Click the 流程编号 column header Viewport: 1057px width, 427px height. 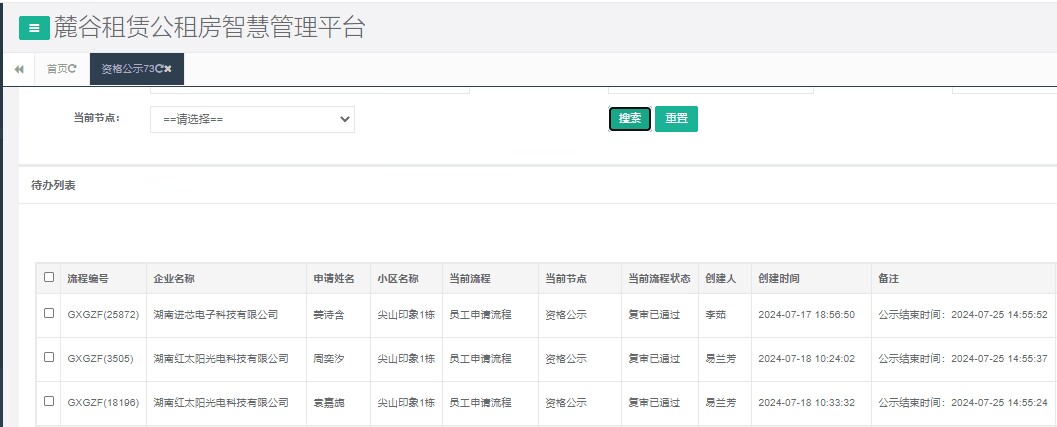(88, 279)
